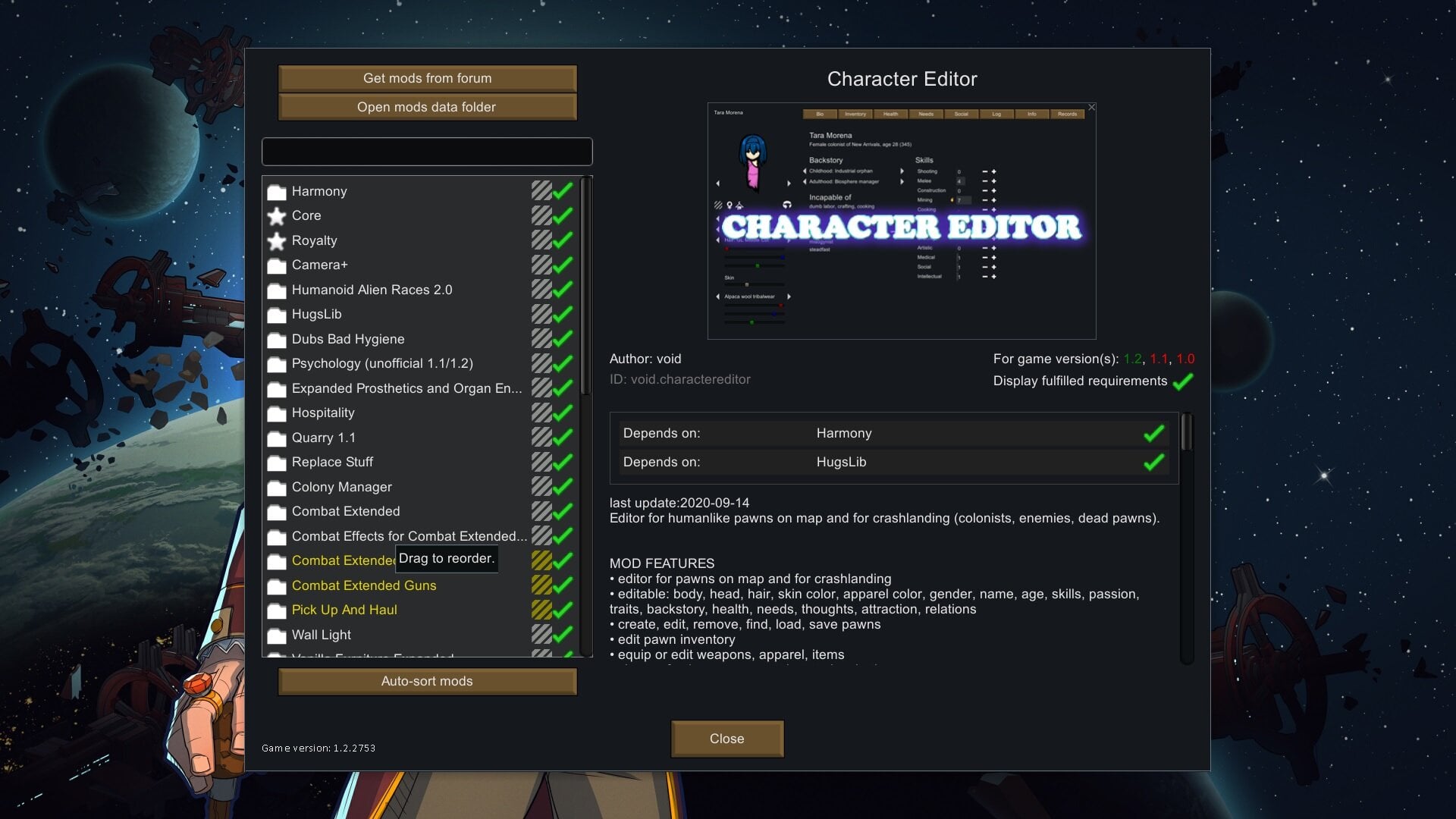The width and height of the screenshot is (1456, 819).
Task: Grab the drag handle for Colony Manager
Action: (541, 487)
